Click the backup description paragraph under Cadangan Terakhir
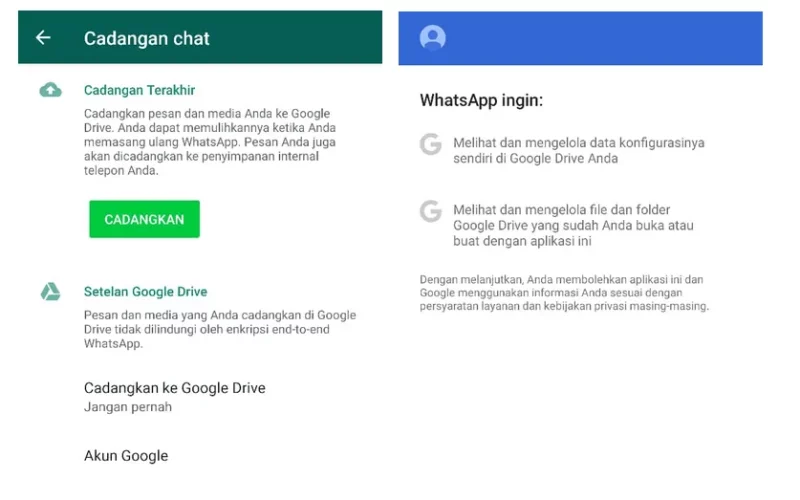This screenshot has height=500, width=800. [x=210, y=142]
